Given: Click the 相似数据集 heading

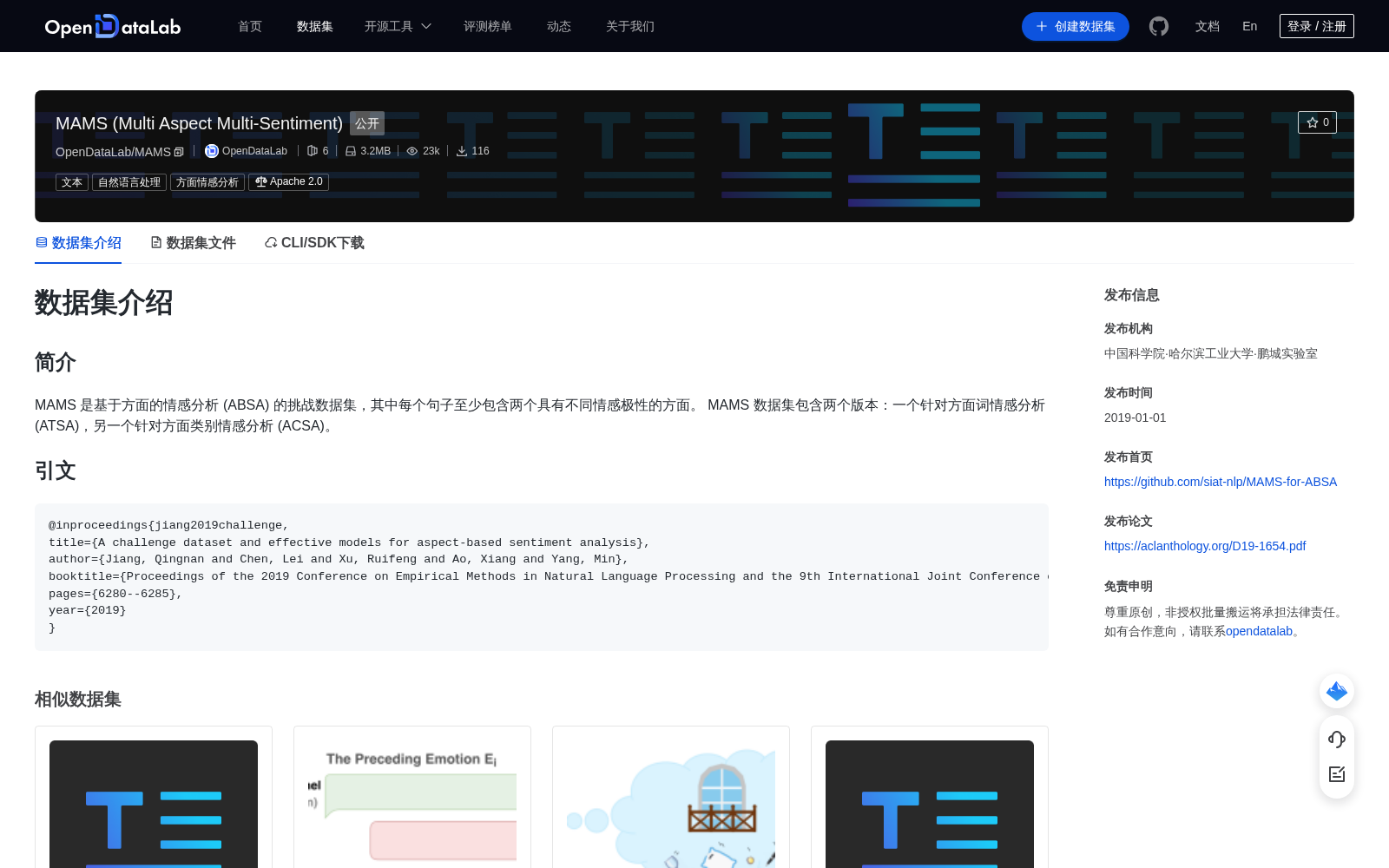Looking at the screenshot, I should (x=78, y=700).
